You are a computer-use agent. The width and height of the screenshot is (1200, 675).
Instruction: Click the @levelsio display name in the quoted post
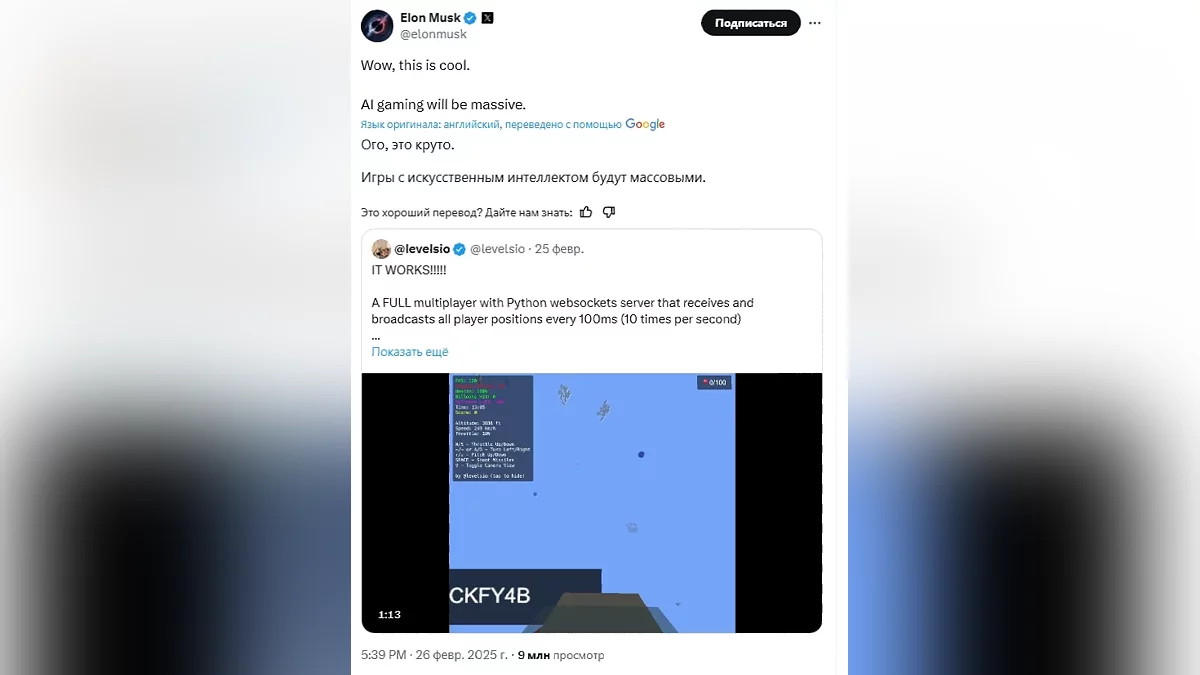pyautogui.click(x=422, y=249)
